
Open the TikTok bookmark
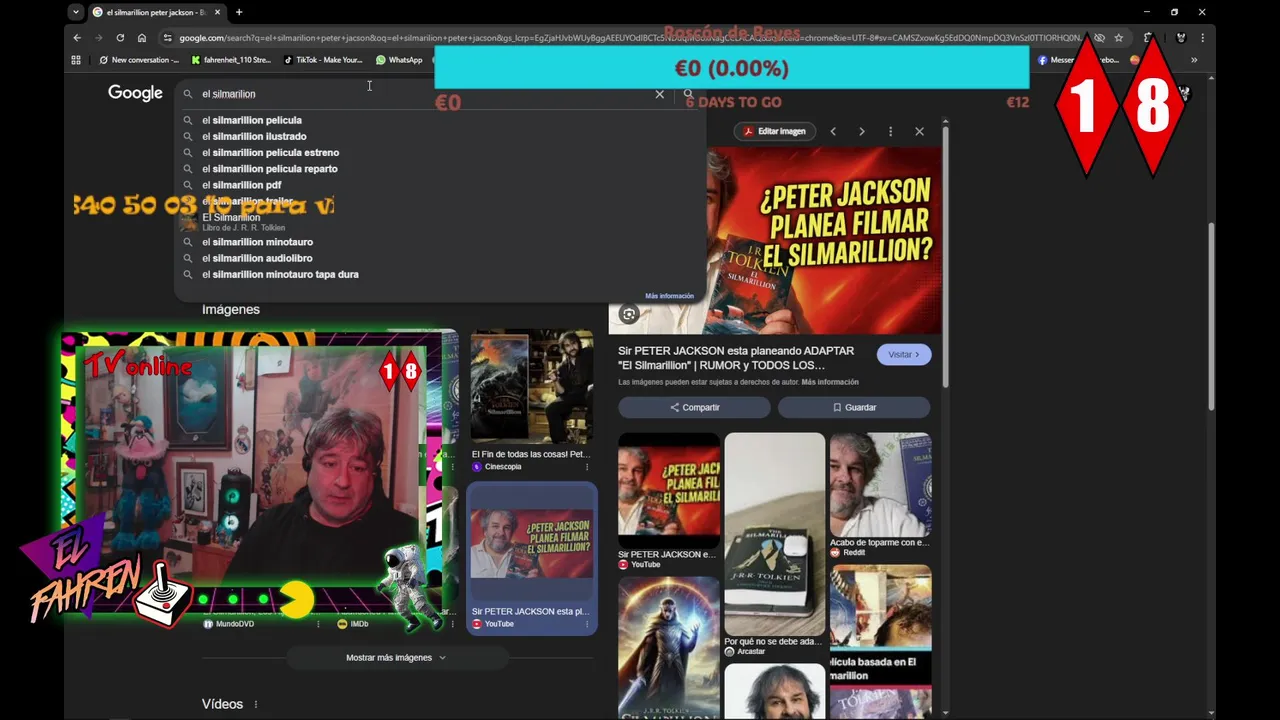pyautogui.click(x=323, y=60)
